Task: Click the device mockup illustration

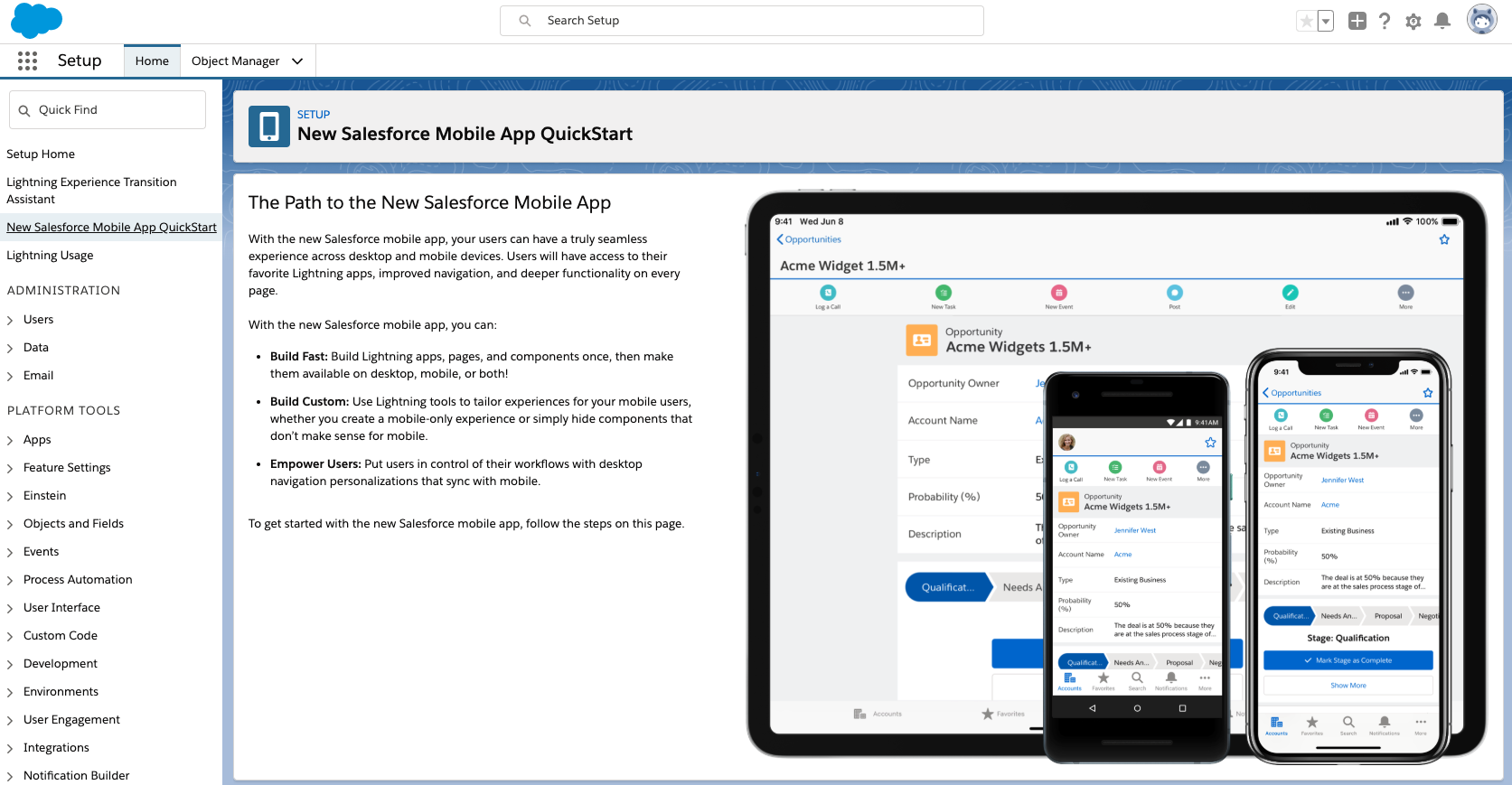Action: click(1115, 476)
